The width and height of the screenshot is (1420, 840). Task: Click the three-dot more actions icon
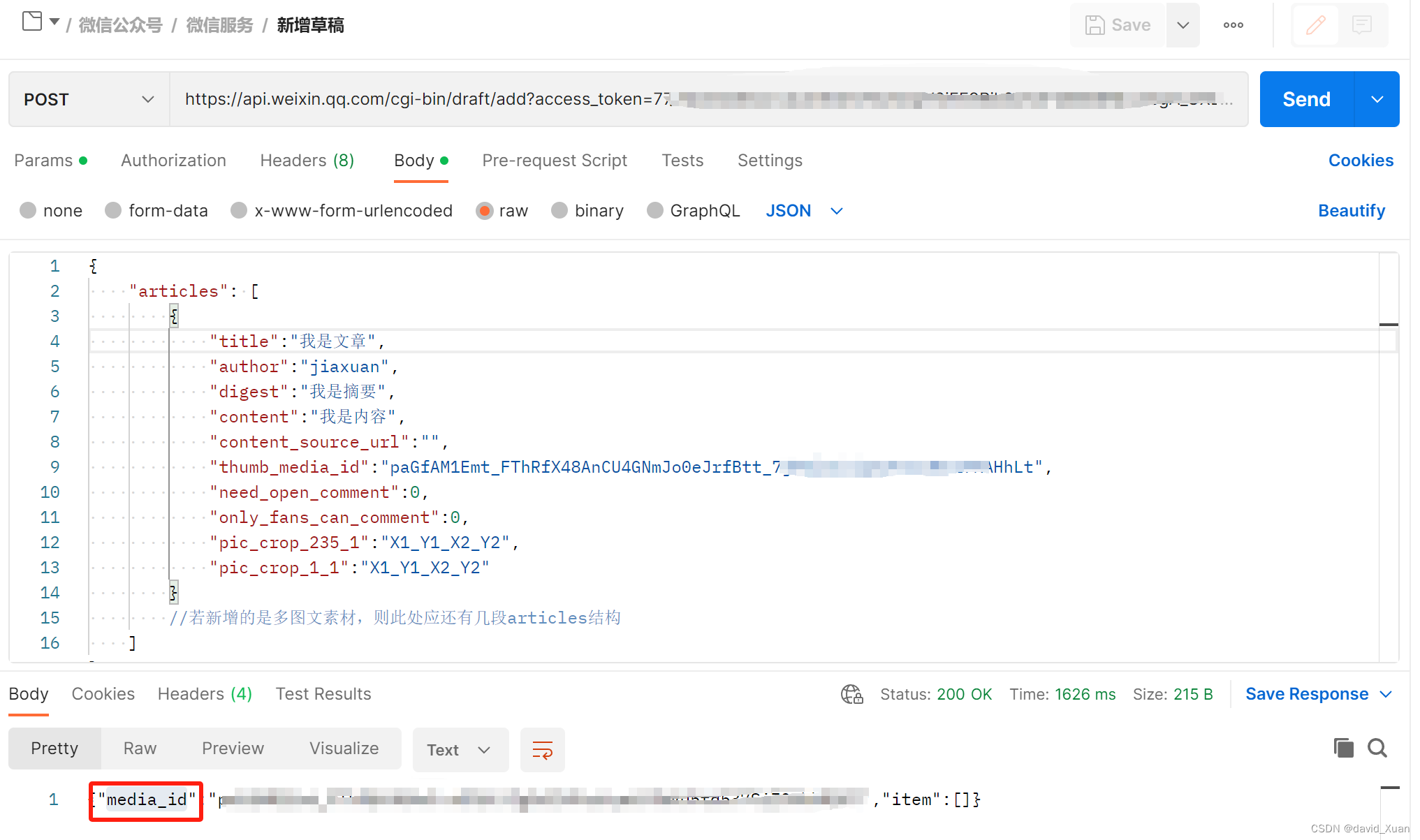1233,25
